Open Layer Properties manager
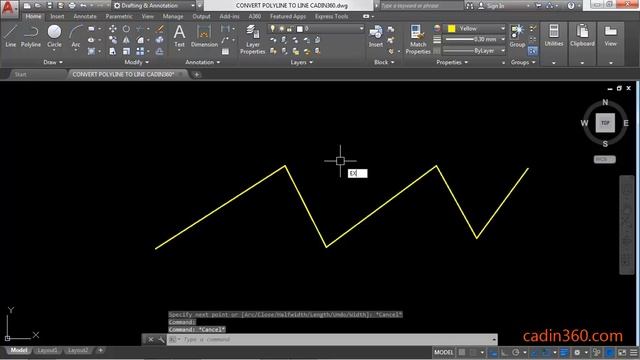The image size is (640, 360). (x=252, y=40)
